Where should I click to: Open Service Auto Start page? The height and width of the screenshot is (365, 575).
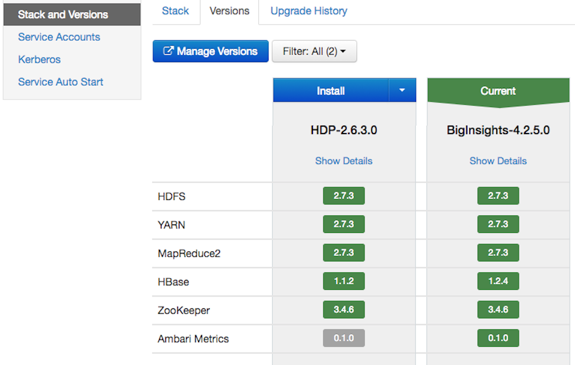pos(61,82)
